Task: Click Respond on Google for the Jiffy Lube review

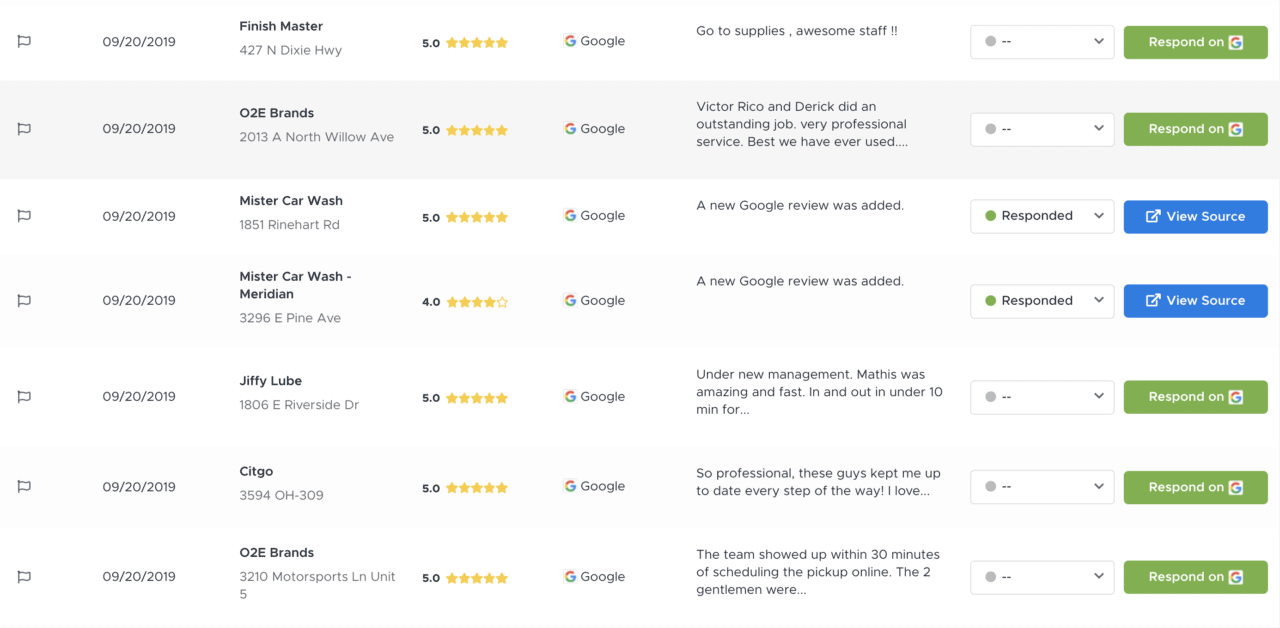Action: [x=1195, y=397]
